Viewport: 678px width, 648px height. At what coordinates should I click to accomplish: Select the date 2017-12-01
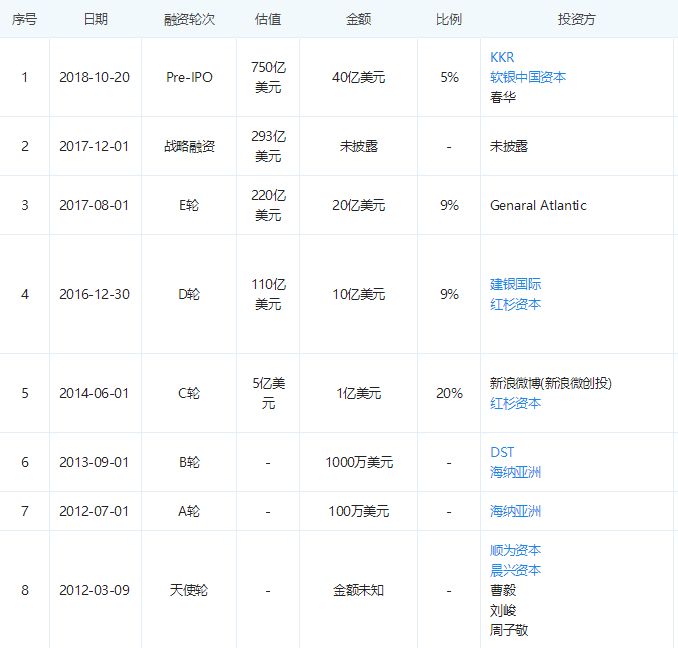tap(94, 146)
